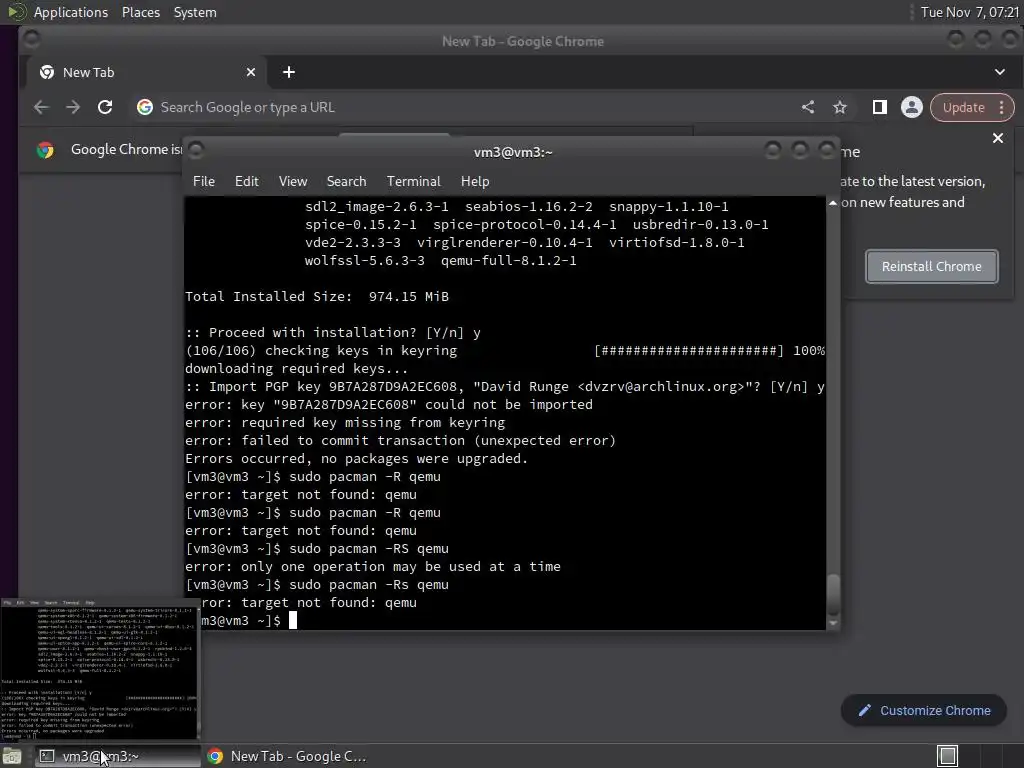Click 'Errors occurred, no packages were upgraded.' line
The image size is (1024, 768).
(x=357, y=458)
